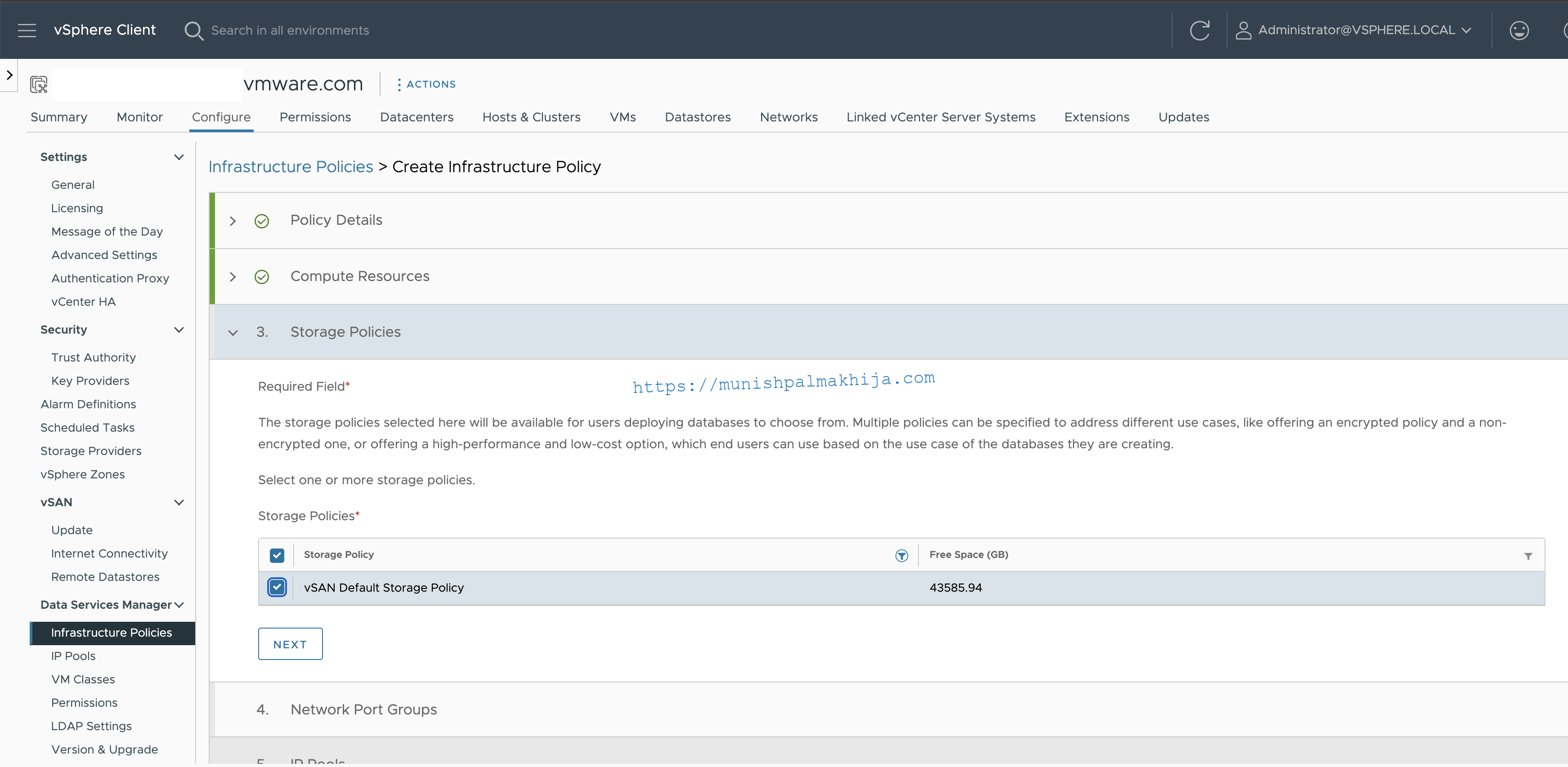The height and width of the screenshot is (767, 1568).
Task: Open Key Providers
Action: pos(90,381)
